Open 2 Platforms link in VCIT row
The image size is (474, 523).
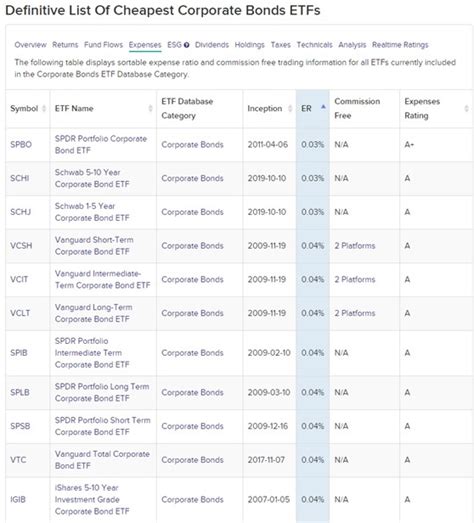tap(355, 279)
